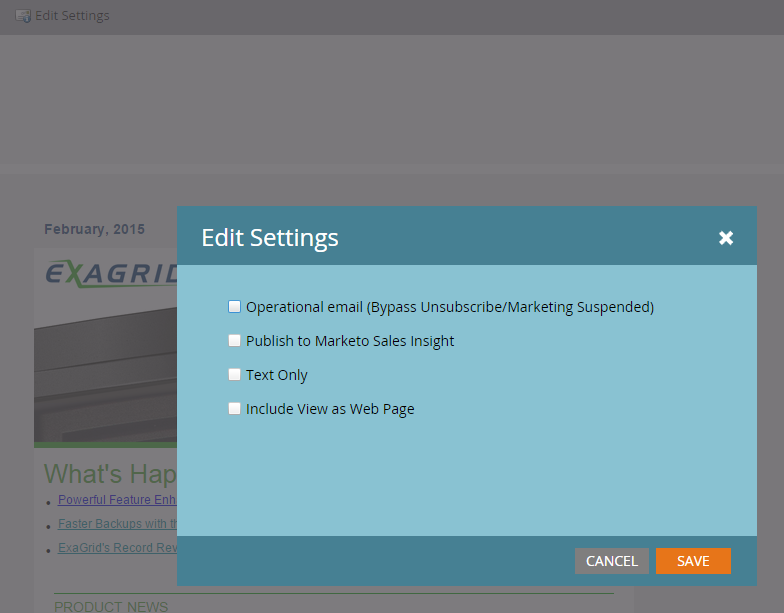The image size is (784, 613).
Task: Click the ExaGrid appliance banner image
Action: point(106,375)
